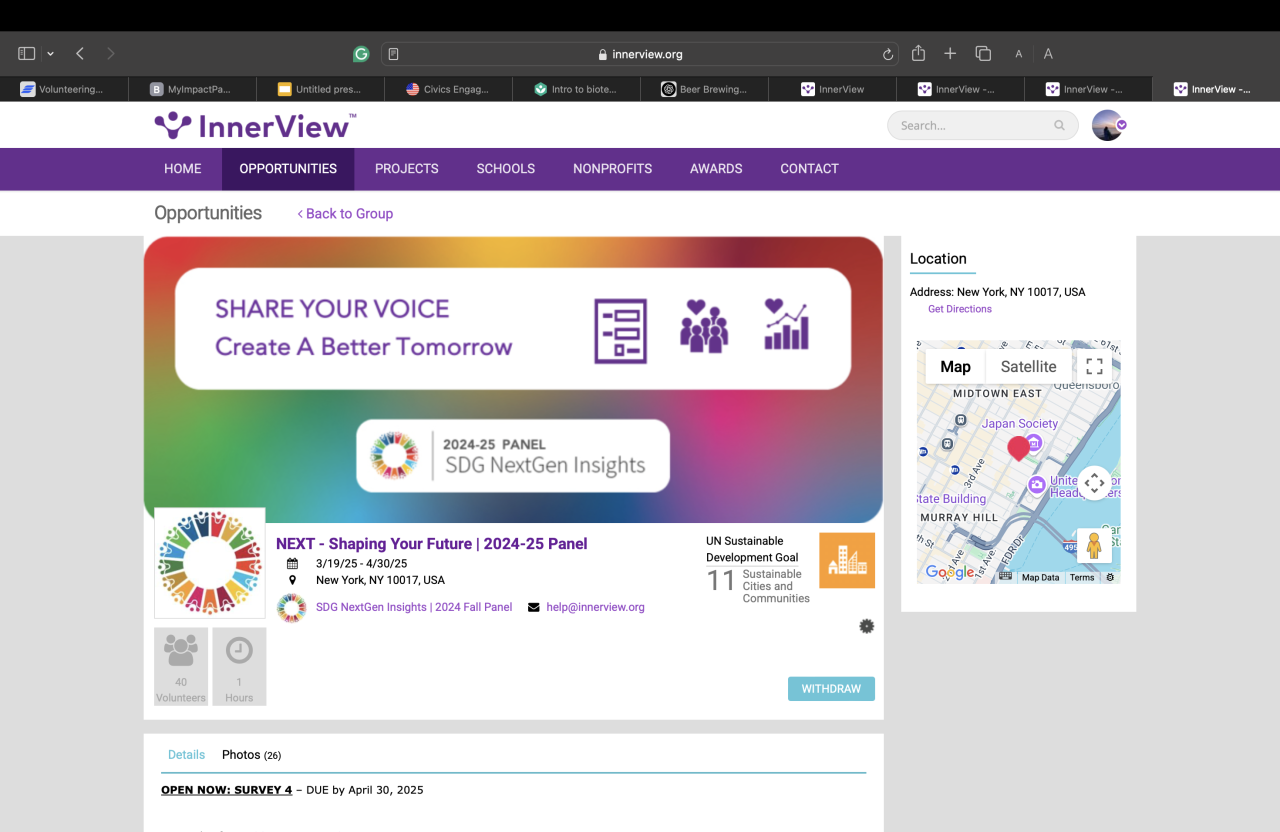The height and width of the screenshot is (832, 1280).
Task: Open the NEXT - Shaping Your Future title link
Action: click(432, 544)
